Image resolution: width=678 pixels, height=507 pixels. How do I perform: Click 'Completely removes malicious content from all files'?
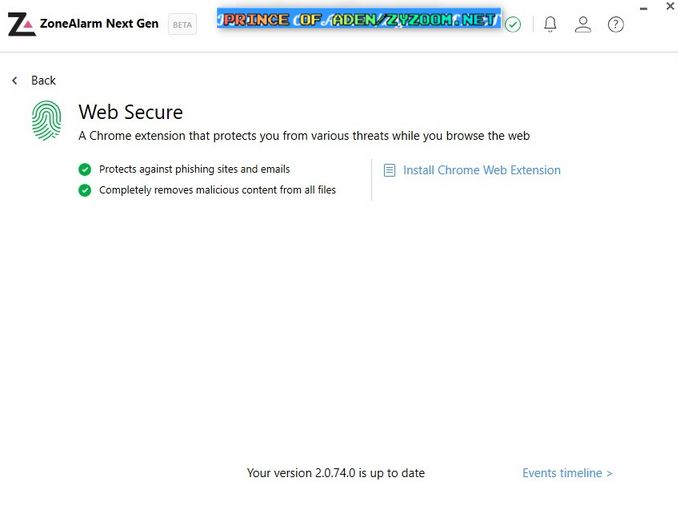217,190
